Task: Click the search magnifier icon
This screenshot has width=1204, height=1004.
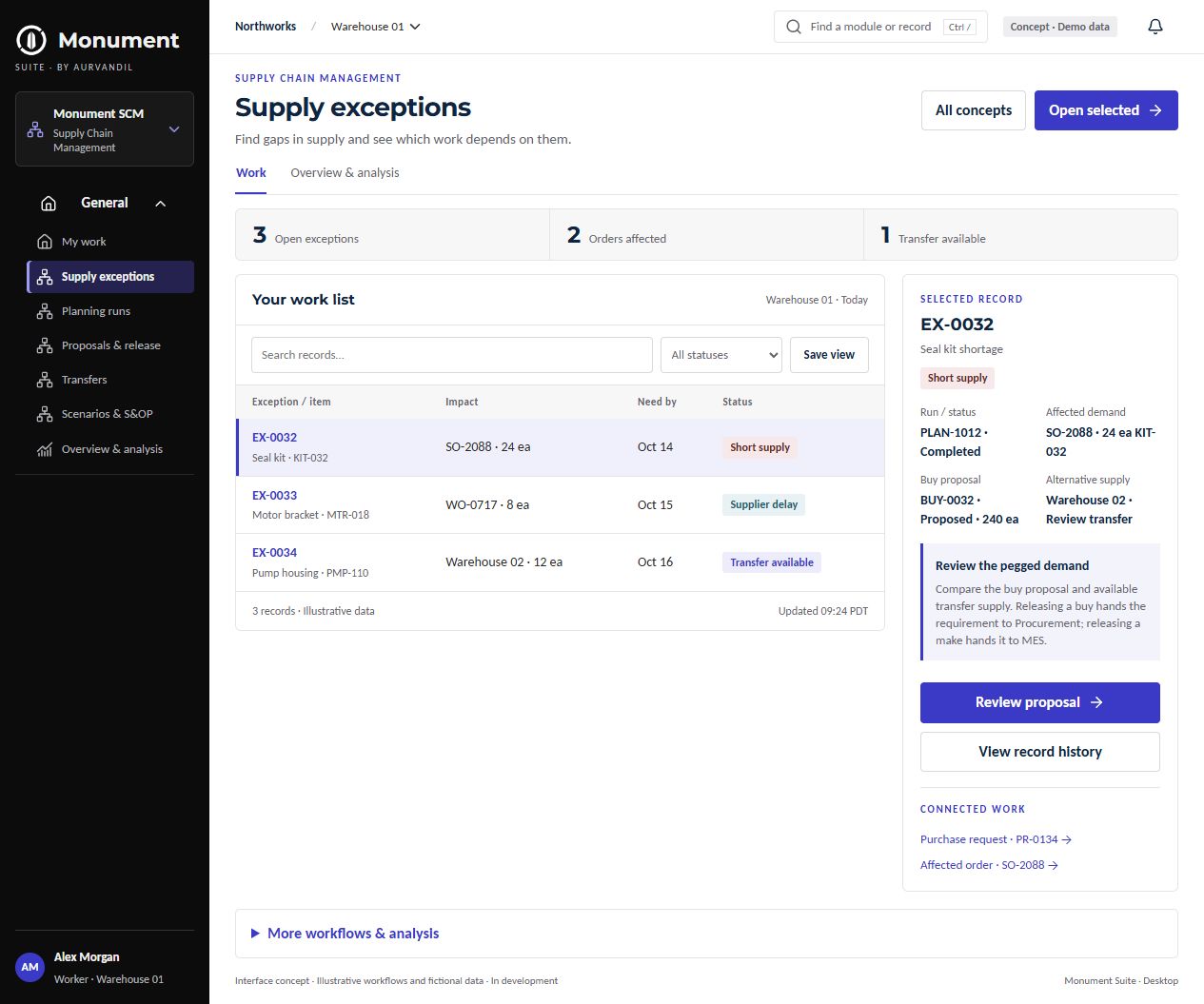Action: (794, 27)
